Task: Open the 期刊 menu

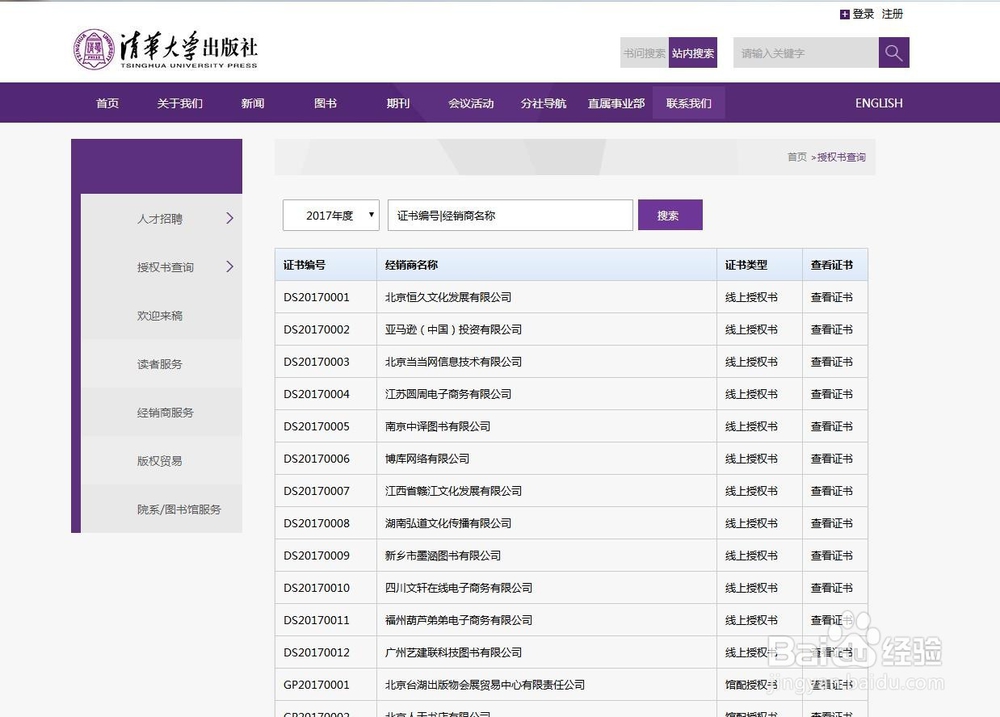Action: pos(398,102)
